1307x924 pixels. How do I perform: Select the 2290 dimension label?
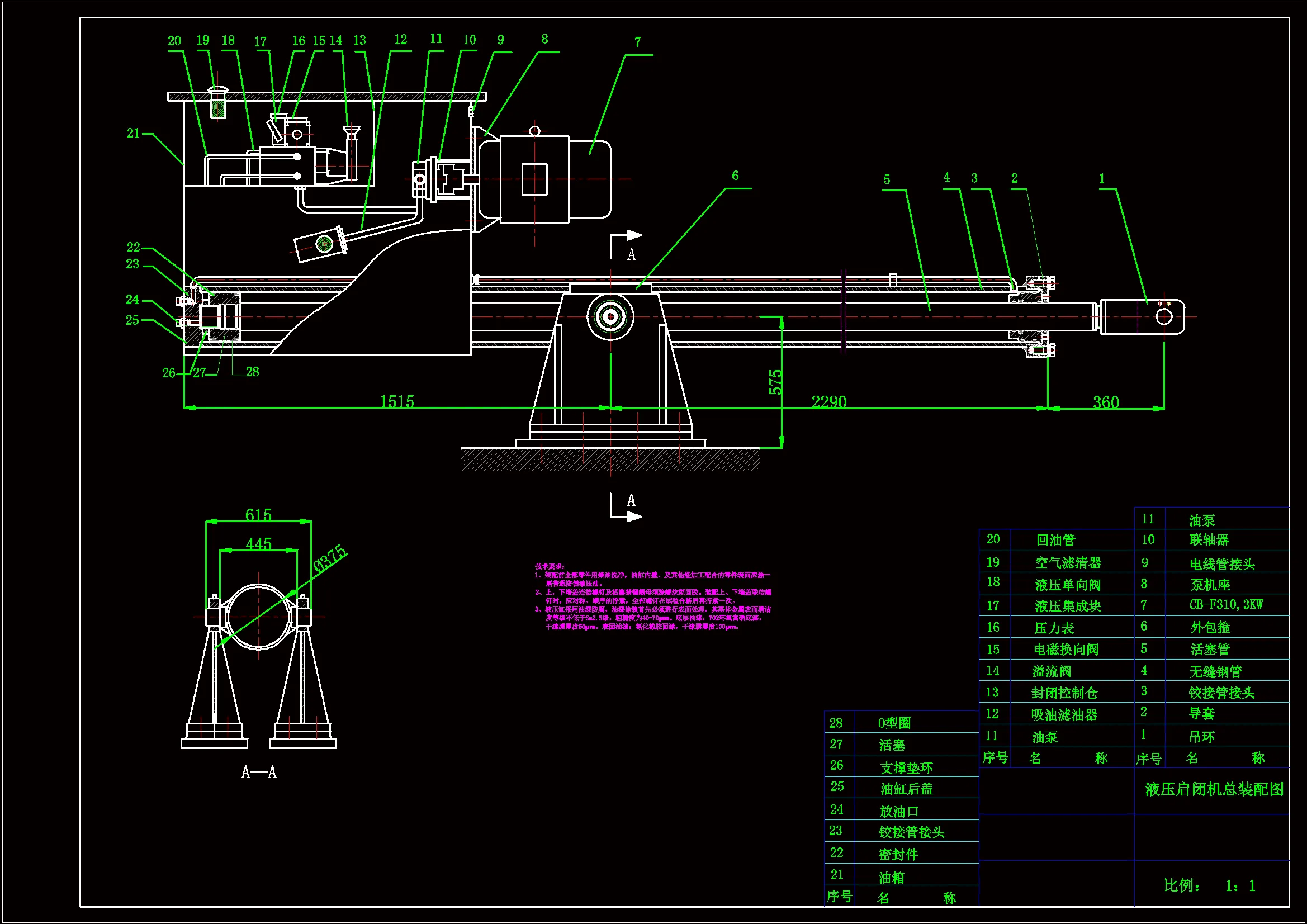[x=829, y=402]
